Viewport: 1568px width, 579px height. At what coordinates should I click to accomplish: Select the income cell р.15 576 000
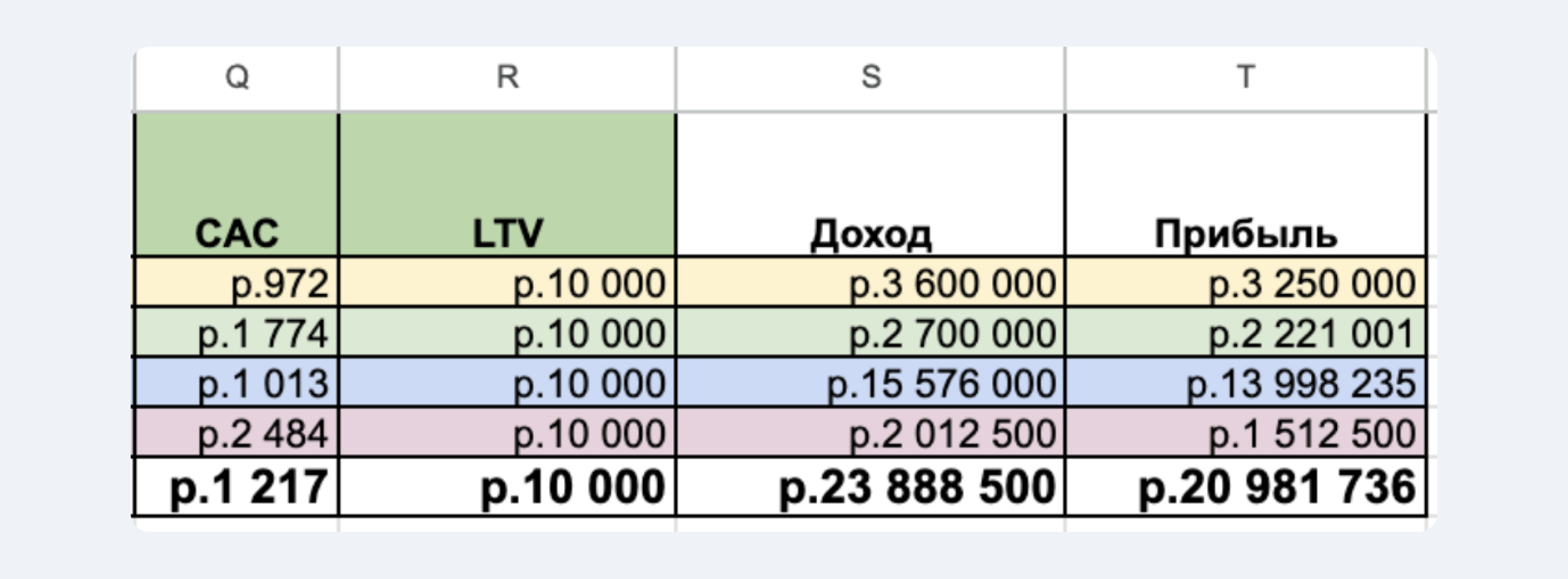click(870, 382)
